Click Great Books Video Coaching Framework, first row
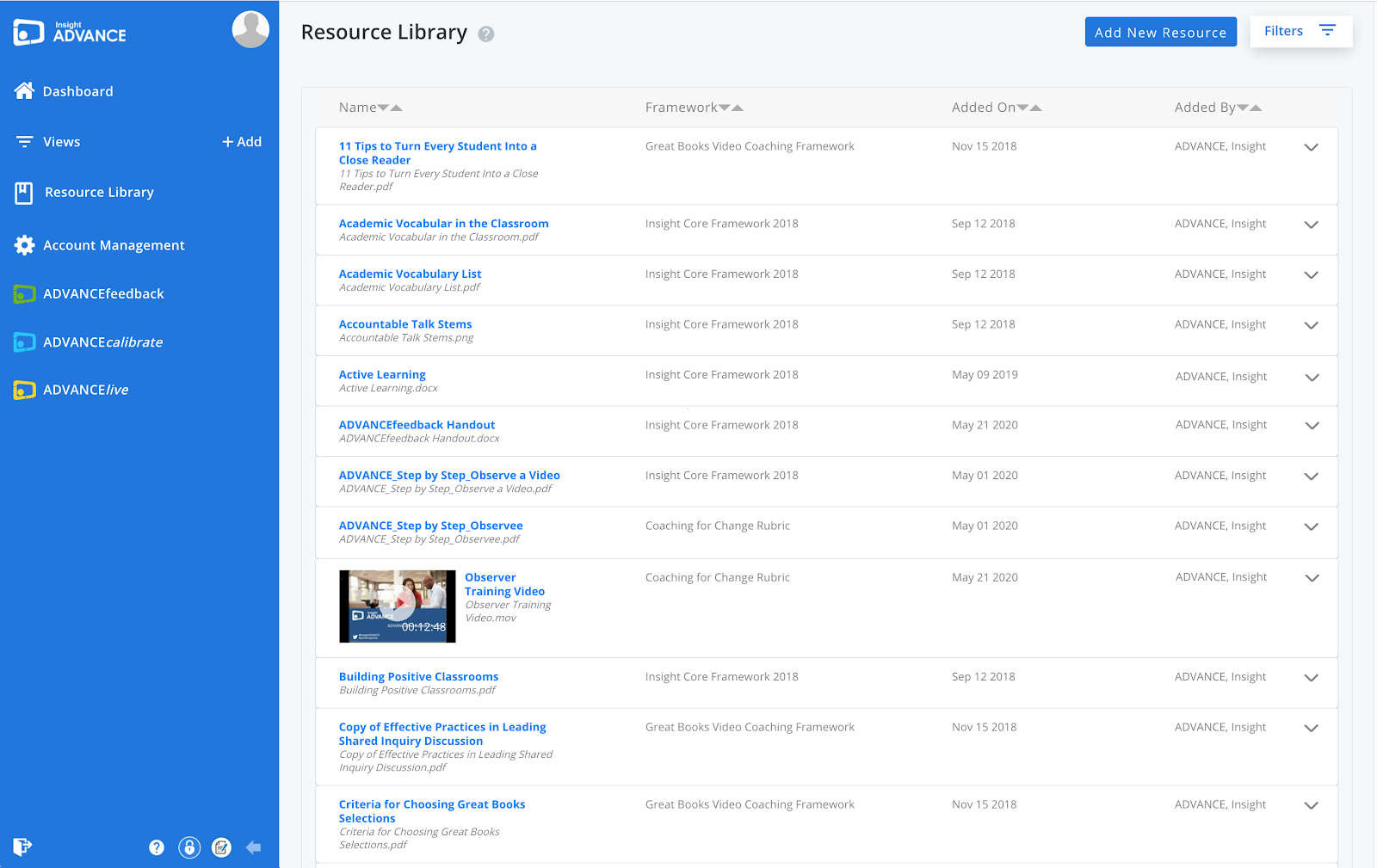 [750, 146]
